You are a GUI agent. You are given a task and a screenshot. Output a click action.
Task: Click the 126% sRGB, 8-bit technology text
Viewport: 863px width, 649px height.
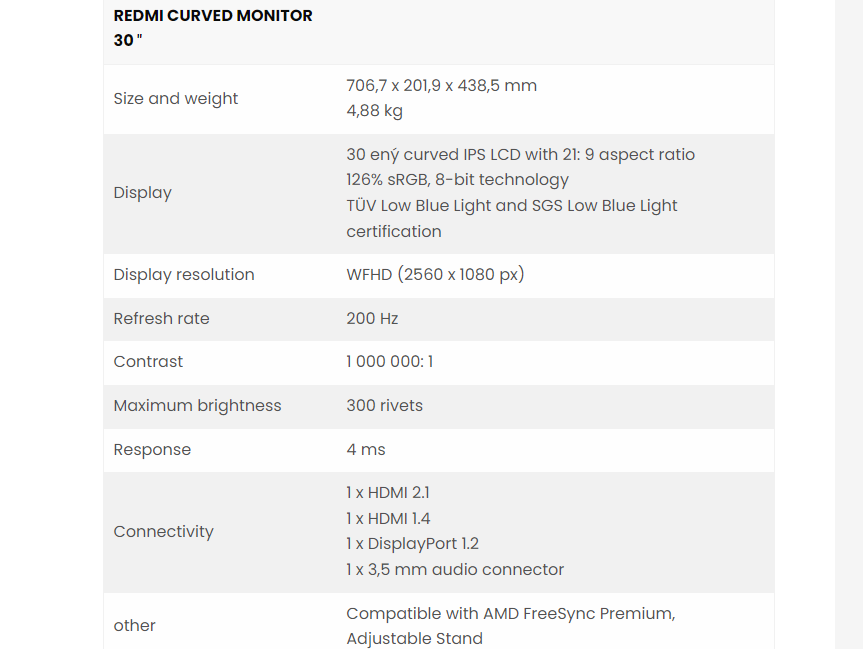pos(457,179)
